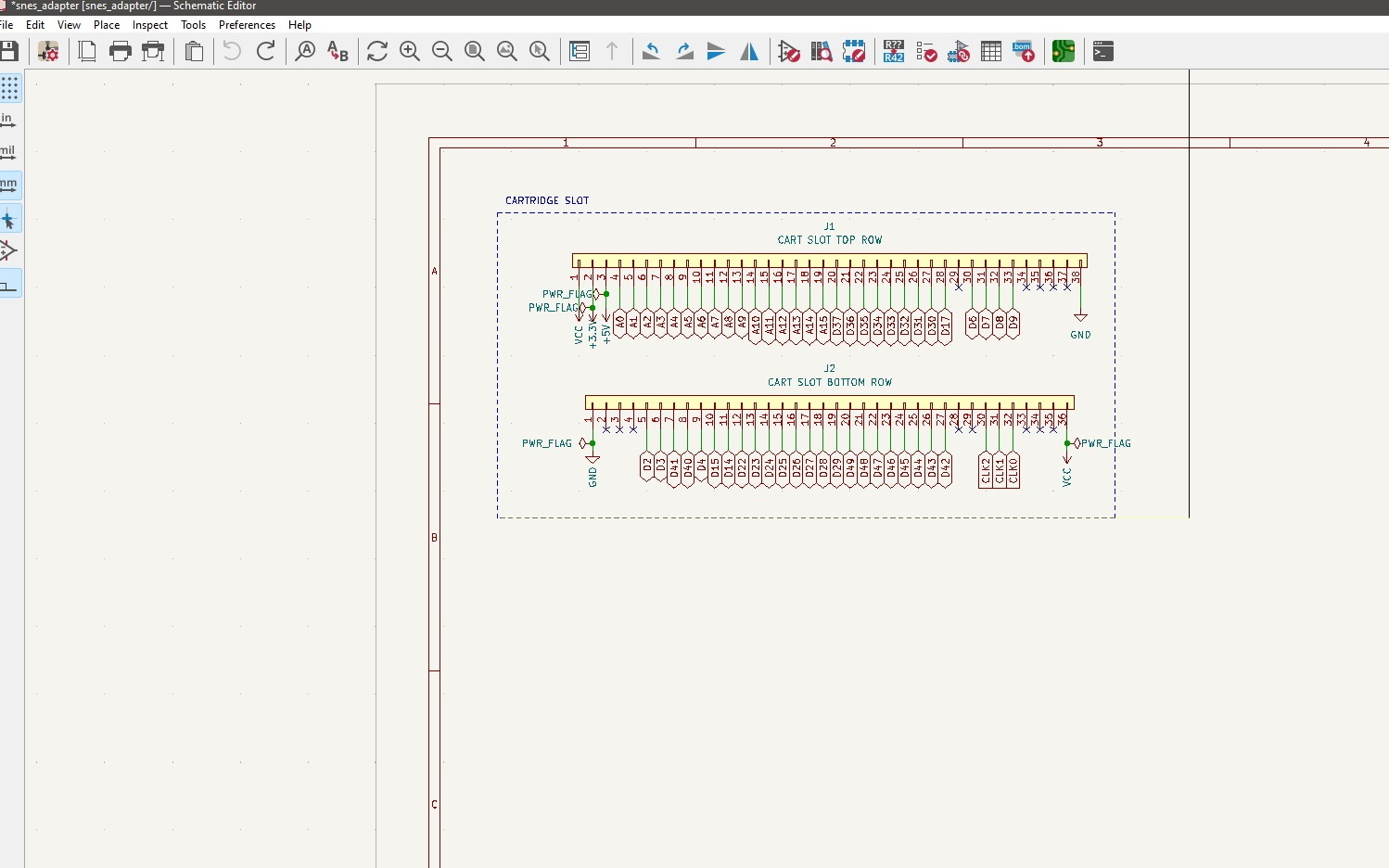The width and height of the screenshot is (1389, 868).
Task: Open the Scripting Console icon
Action: pos(1103,52)
